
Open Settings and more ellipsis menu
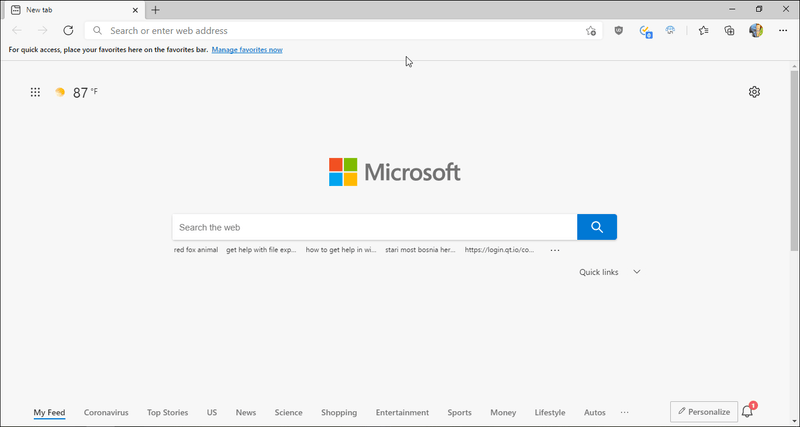tap(783, 31)
